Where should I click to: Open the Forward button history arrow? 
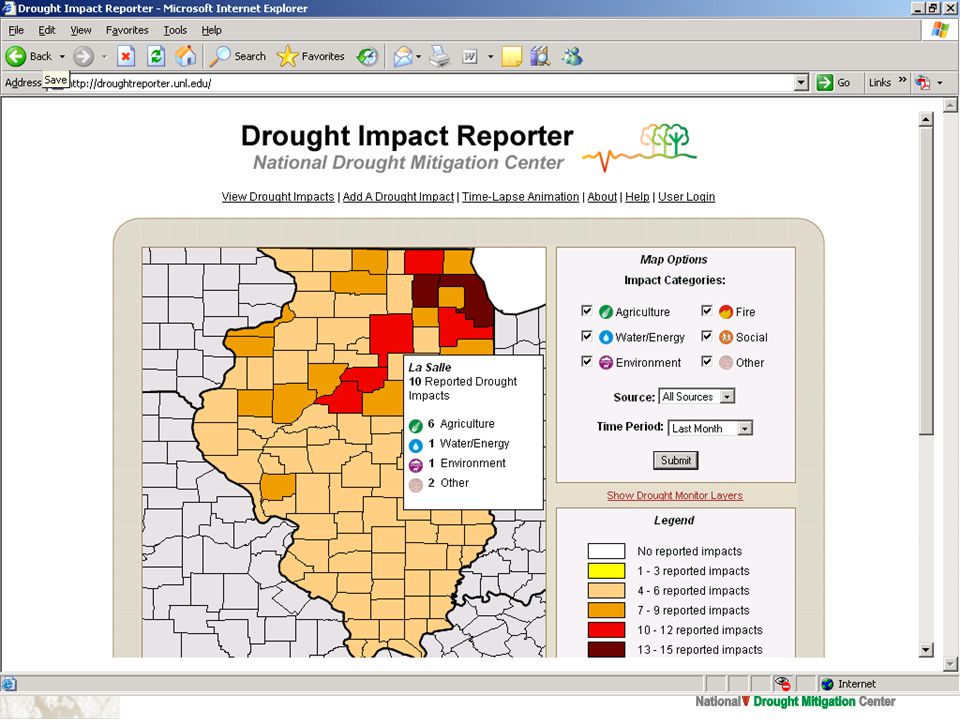coord(104,56)
